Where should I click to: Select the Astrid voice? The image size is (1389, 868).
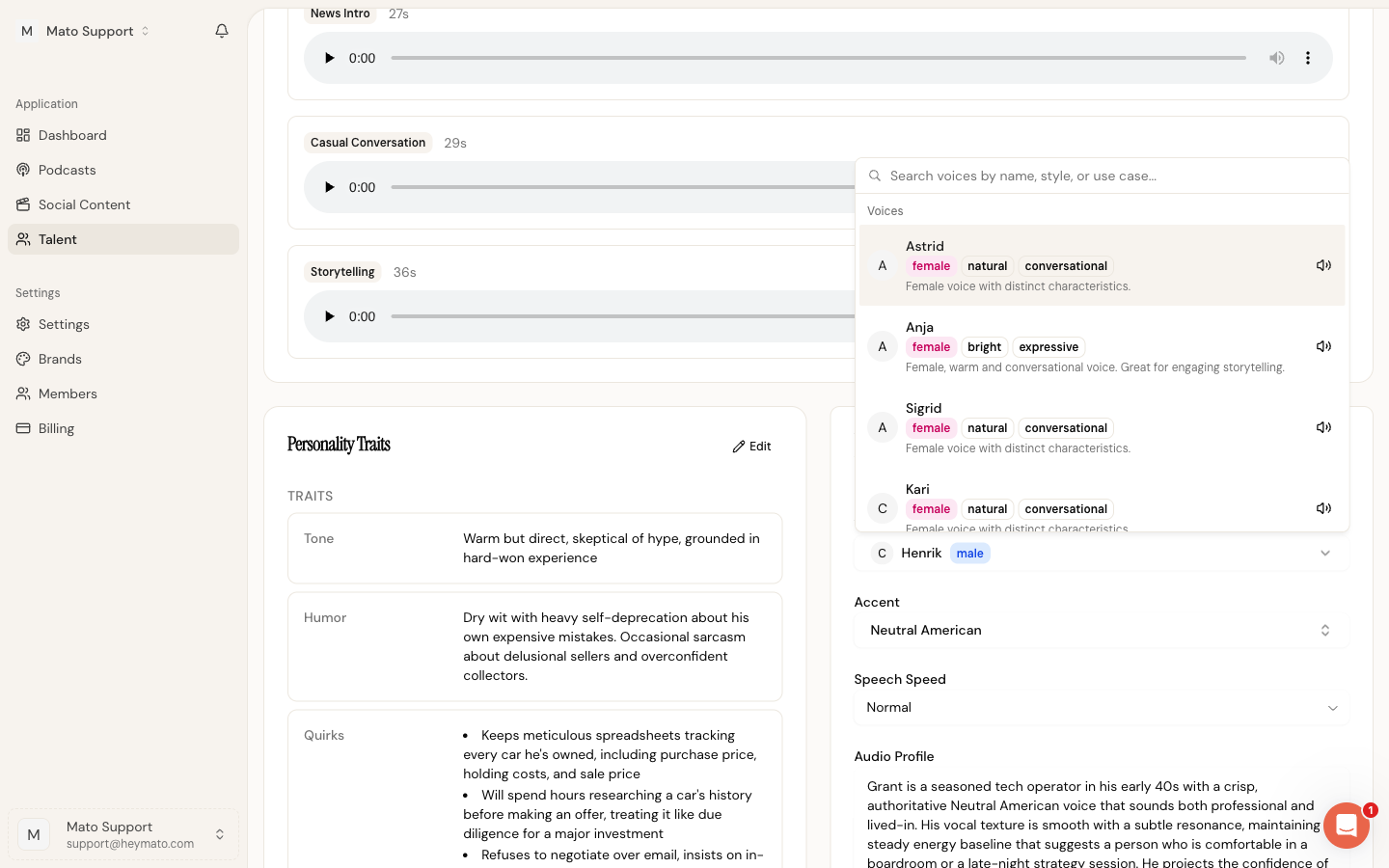[1102, 265]
